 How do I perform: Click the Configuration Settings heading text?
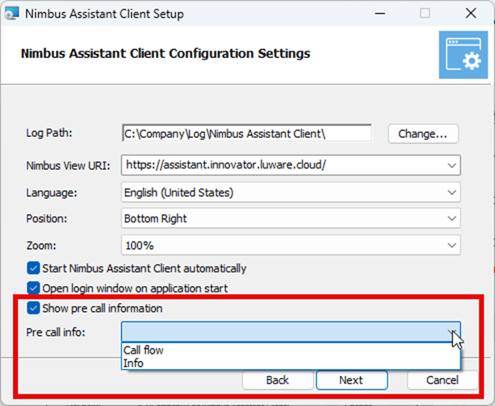(166, 53)
